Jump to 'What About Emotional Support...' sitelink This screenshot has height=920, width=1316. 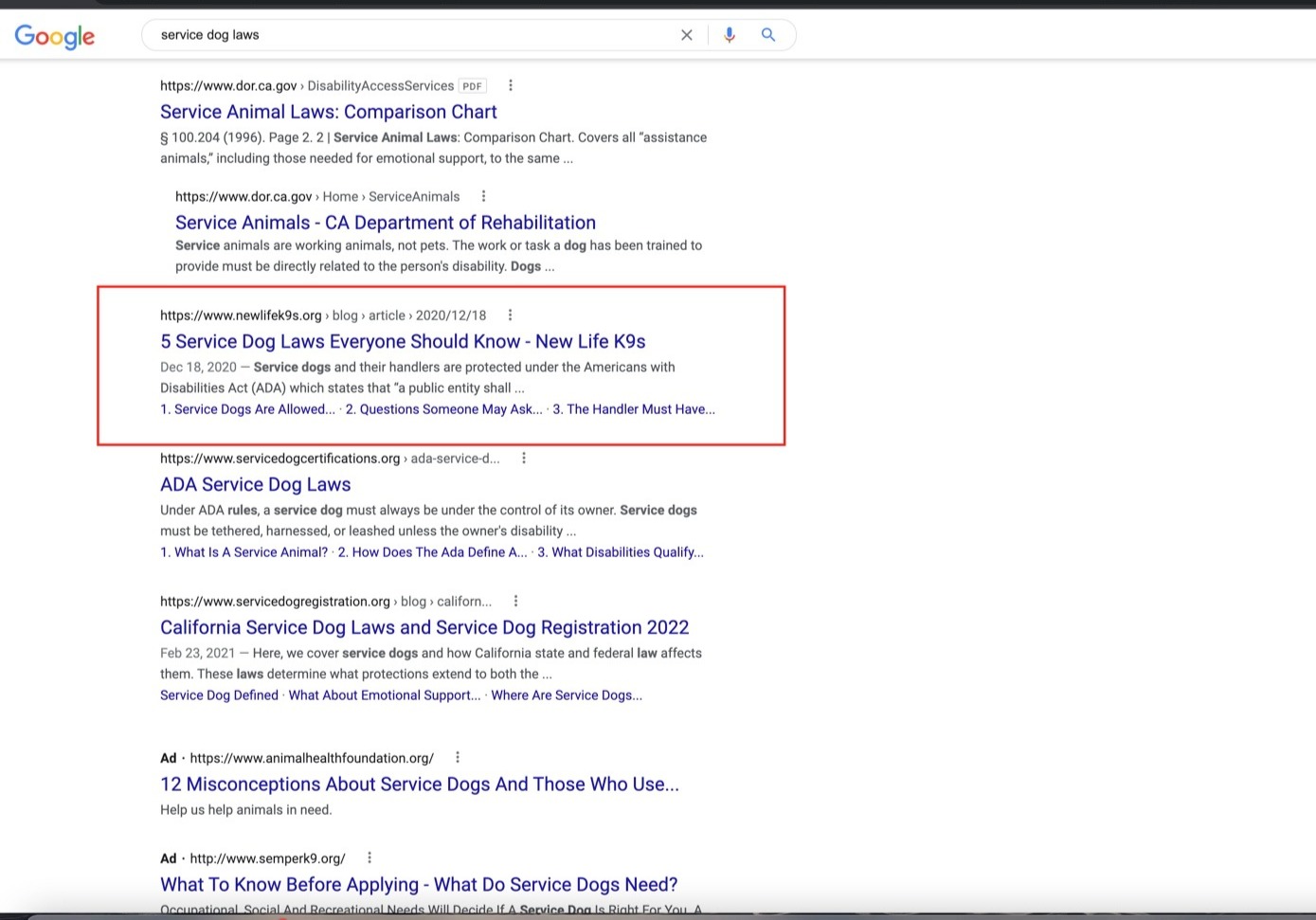tap(384, 695)
